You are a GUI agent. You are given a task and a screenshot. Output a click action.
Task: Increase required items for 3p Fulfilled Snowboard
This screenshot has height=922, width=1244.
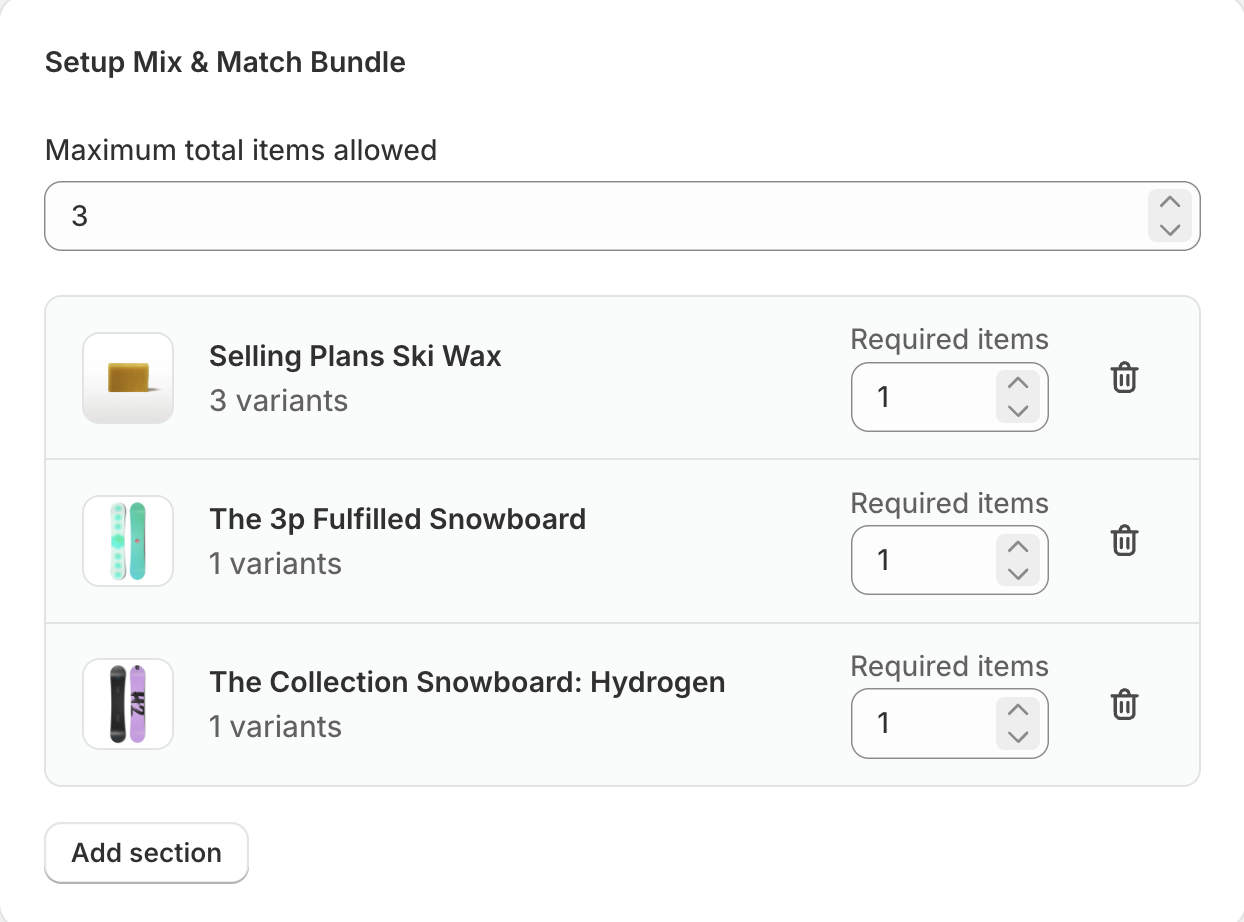click(1018, 546)
